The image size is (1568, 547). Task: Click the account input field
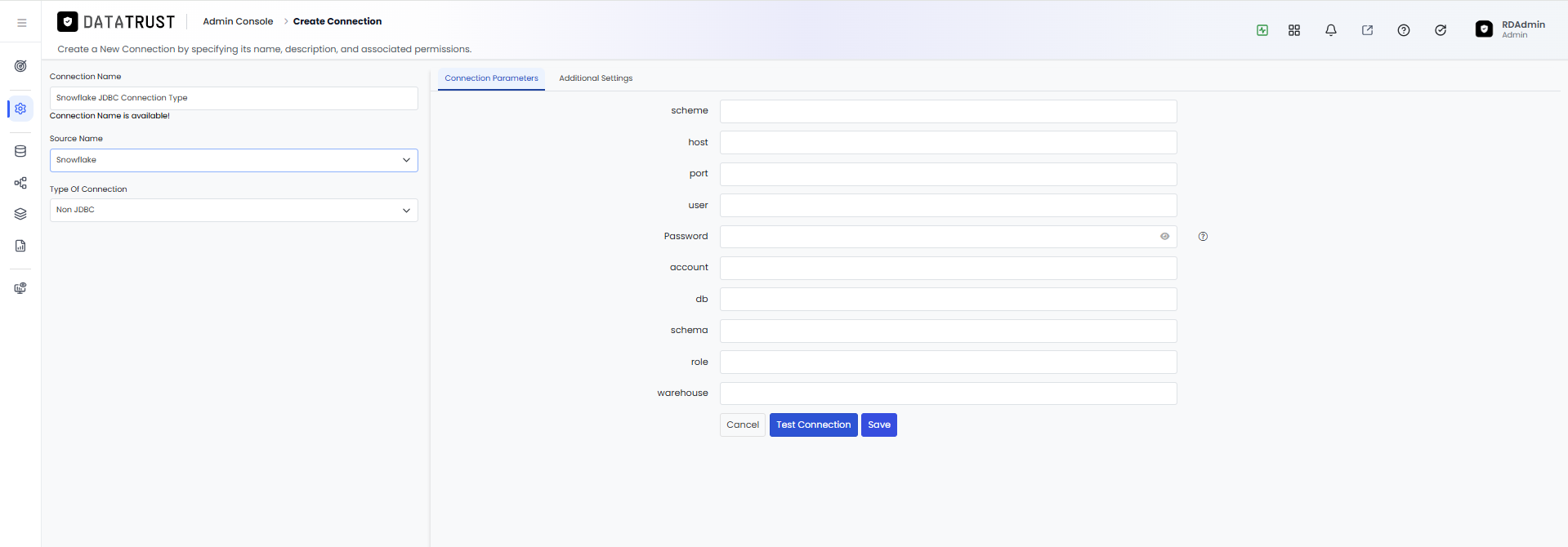coord(948,268)
